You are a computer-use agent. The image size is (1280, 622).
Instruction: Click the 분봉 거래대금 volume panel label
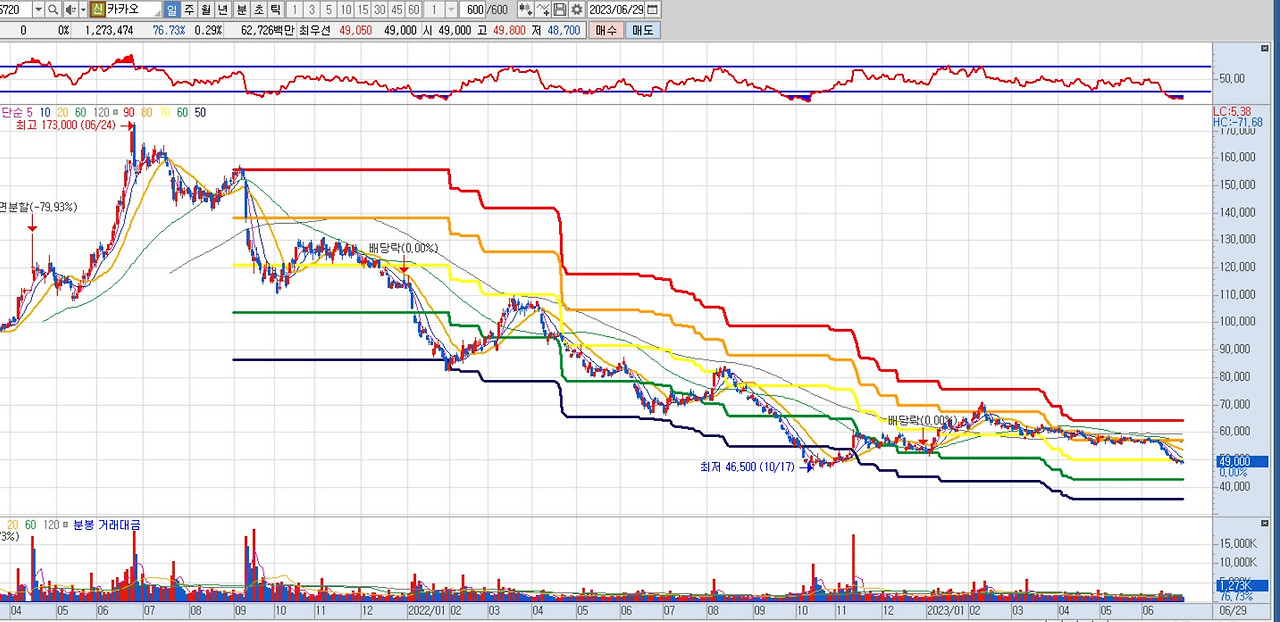107,524
